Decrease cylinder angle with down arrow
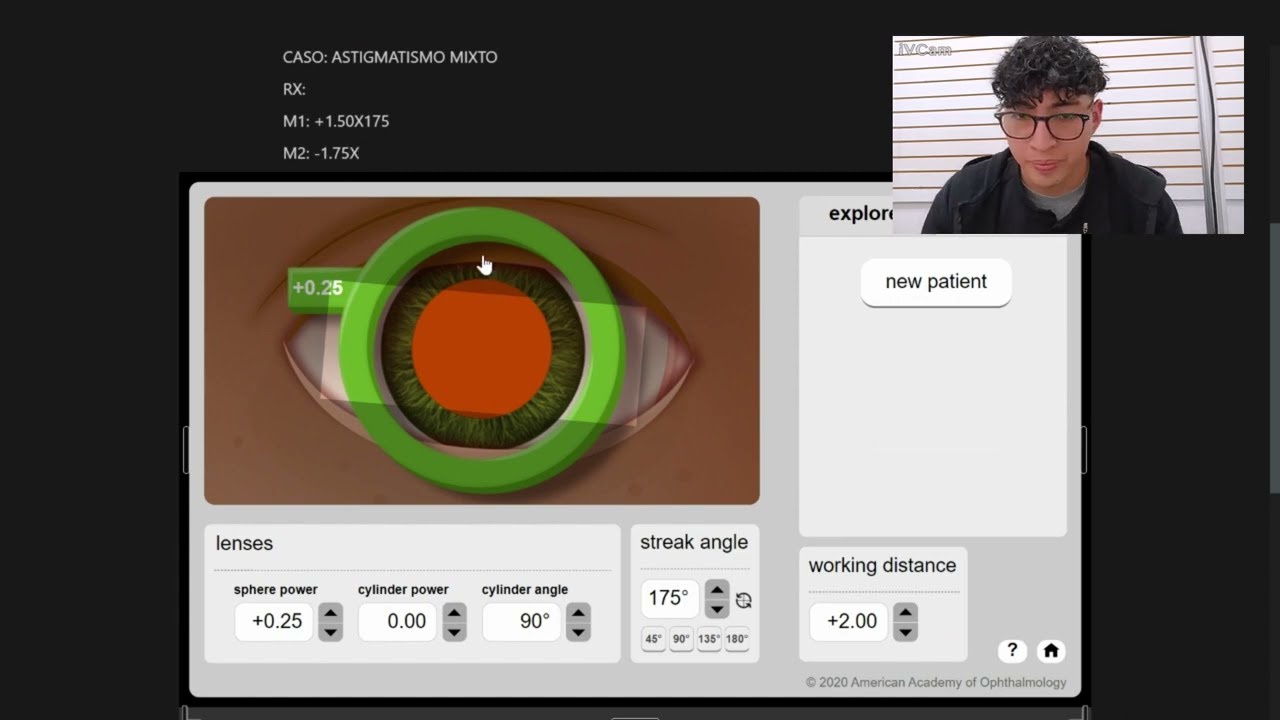The width and height of the screenshot is (1280, 720). 578,631
